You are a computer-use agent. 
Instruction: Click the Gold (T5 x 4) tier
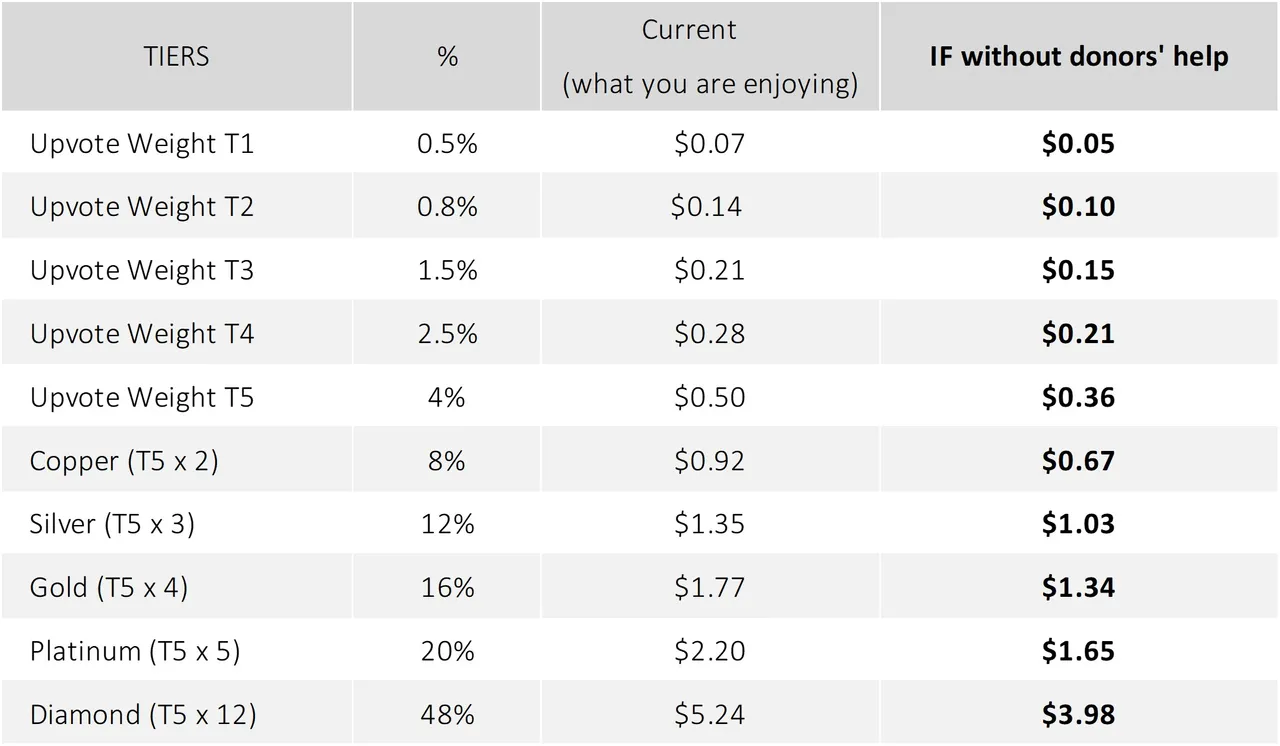[109, 587]
